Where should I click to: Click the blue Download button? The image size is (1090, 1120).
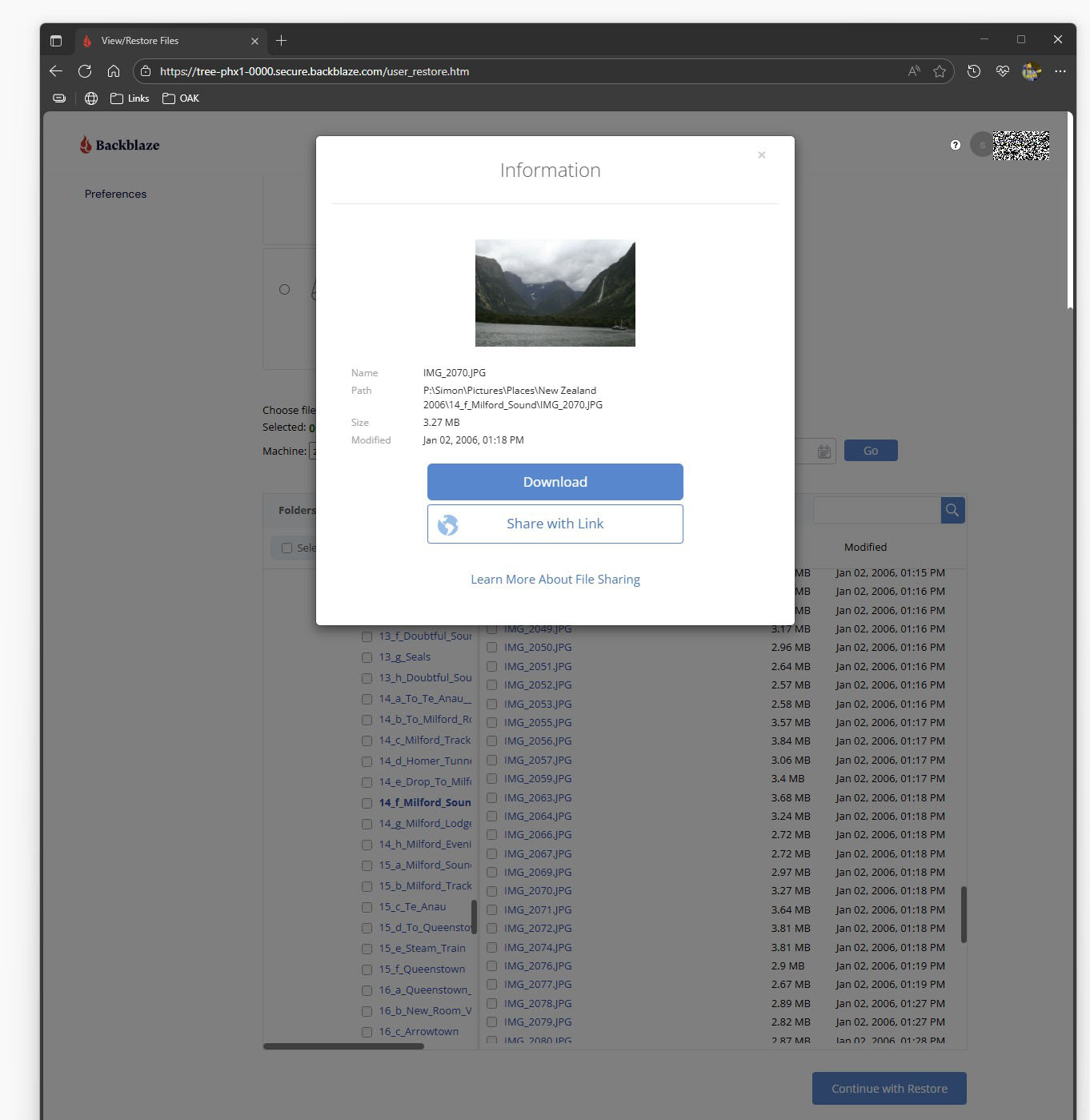pyautogui.click(x=555, y=482)
